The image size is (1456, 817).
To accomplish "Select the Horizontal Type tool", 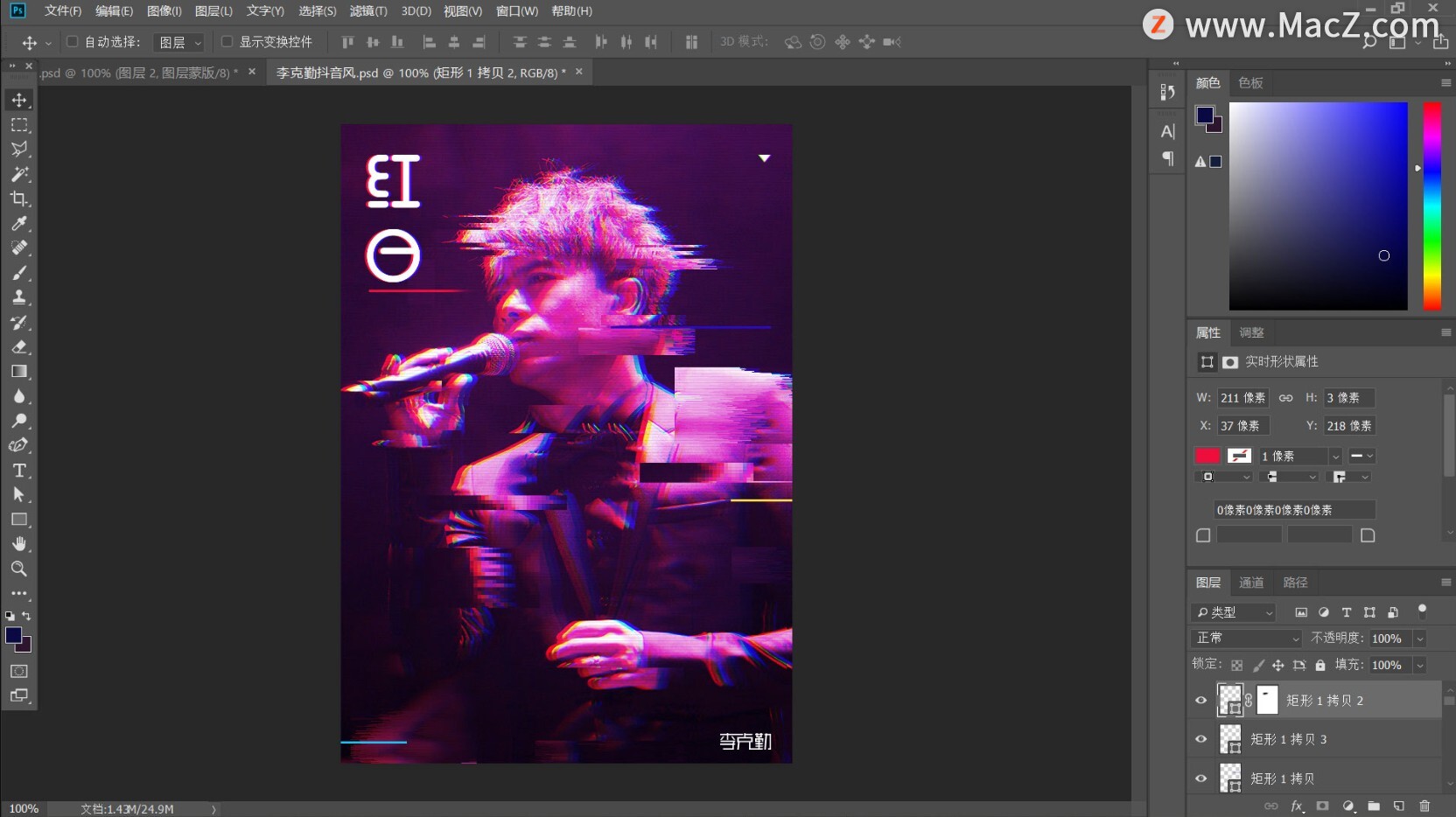I will click(19, 471).
